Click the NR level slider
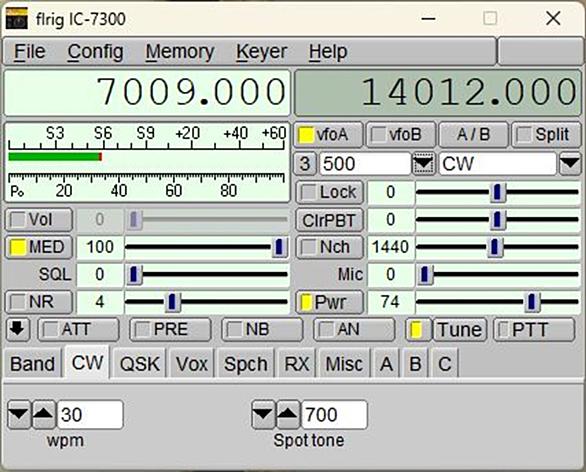 [207, 302]
